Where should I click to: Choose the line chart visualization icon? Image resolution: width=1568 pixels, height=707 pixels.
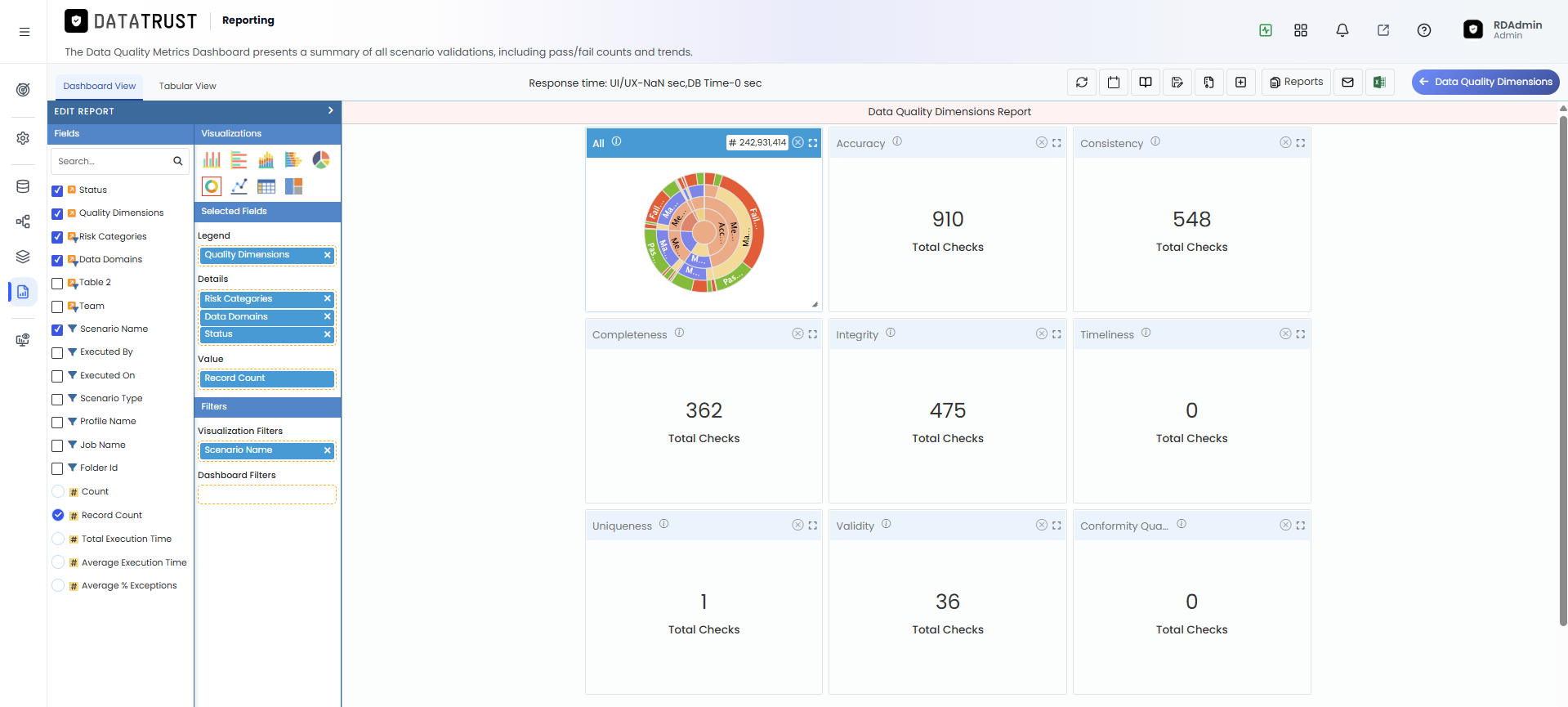click(x=239, y=186)
